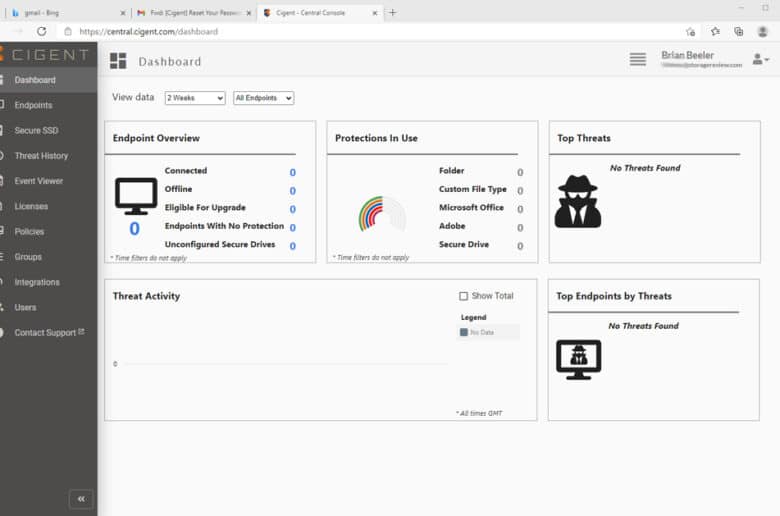780x516 pixels.
Task: Click Unconfigured Secure Drives count
Action: (292, 246)
